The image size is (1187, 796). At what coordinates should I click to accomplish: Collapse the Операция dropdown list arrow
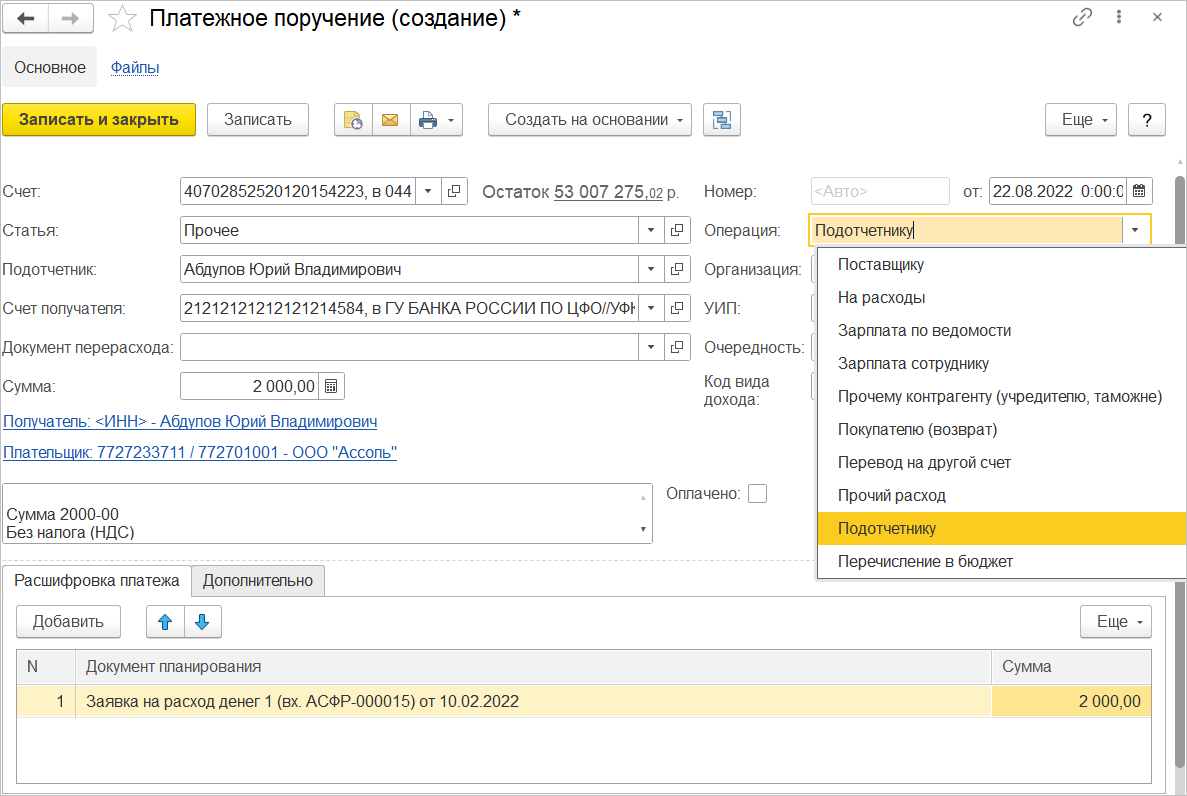[x=1136, y=230]
